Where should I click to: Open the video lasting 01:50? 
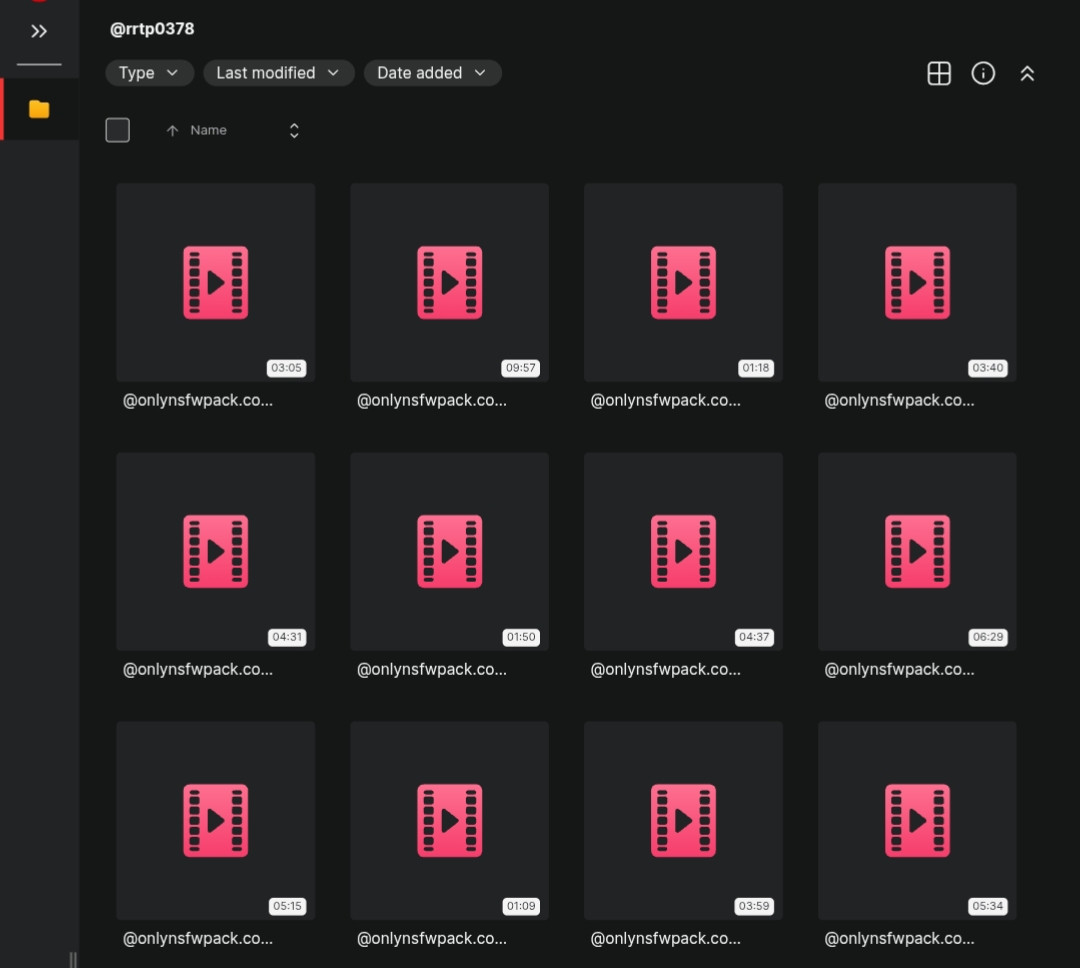tap(449, 551)
